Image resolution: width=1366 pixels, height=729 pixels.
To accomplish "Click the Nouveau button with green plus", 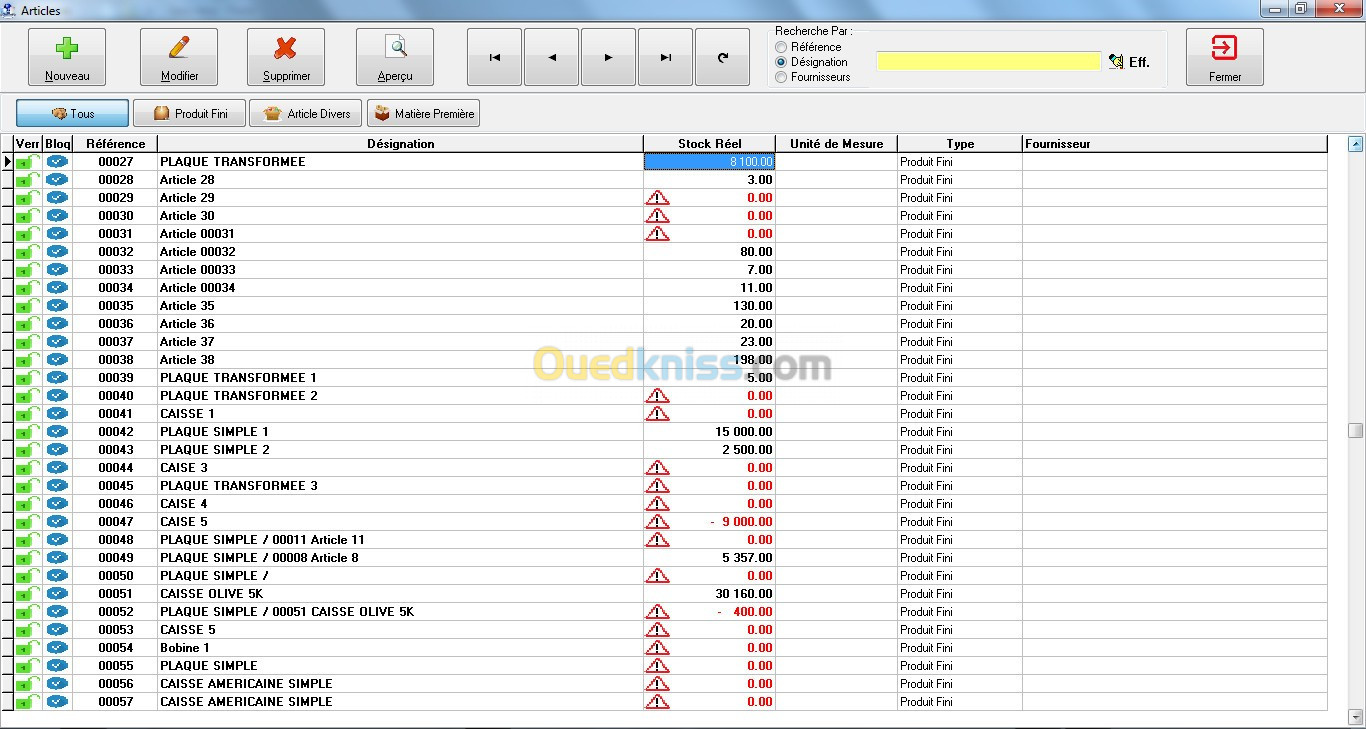I will tap(67, 57).
